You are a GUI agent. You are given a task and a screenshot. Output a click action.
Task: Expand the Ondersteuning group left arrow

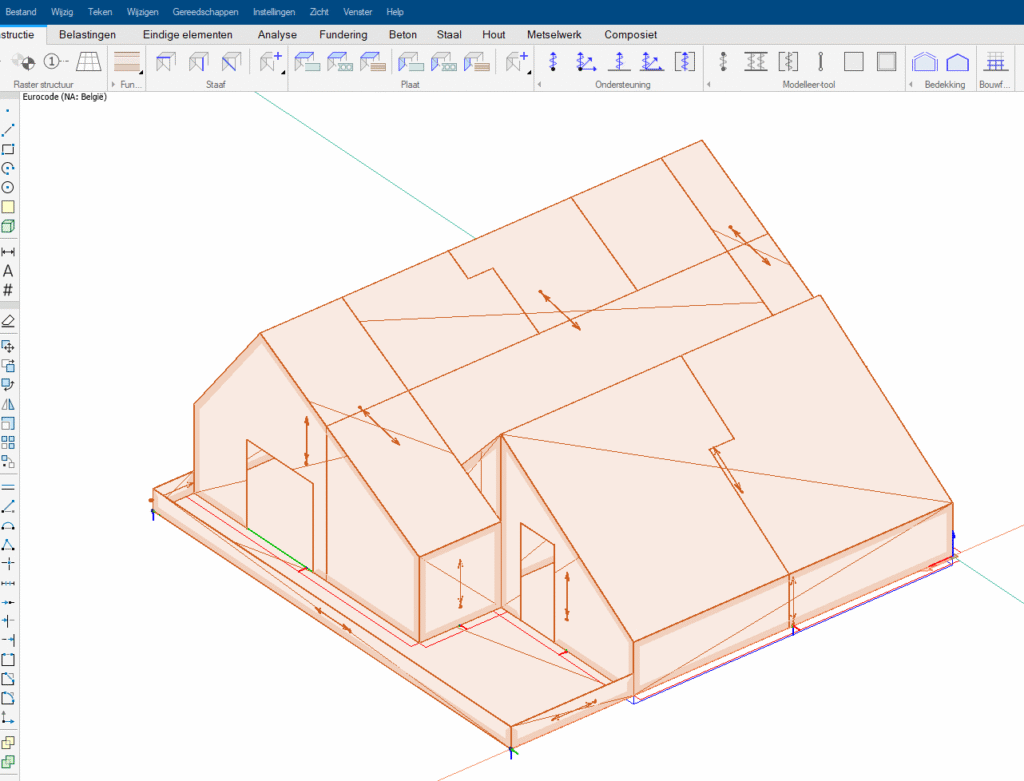coord(540,85)
